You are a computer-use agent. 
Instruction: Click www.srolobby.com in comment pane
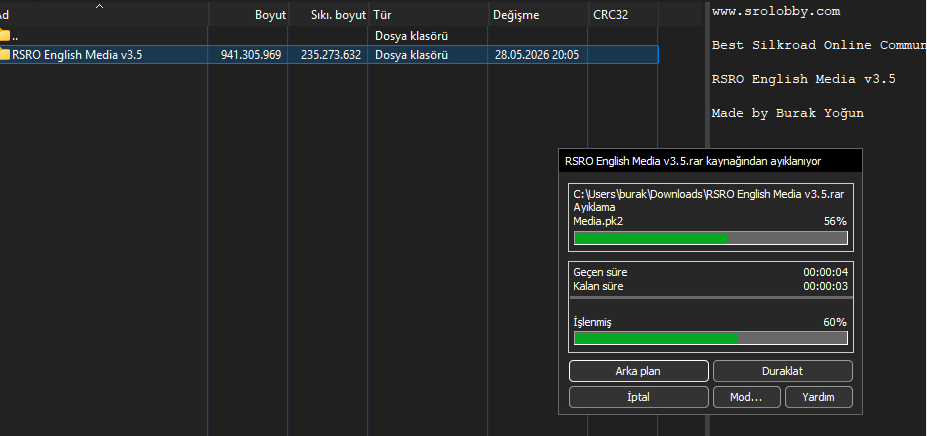pyautogui.click(x=776, y=11)
